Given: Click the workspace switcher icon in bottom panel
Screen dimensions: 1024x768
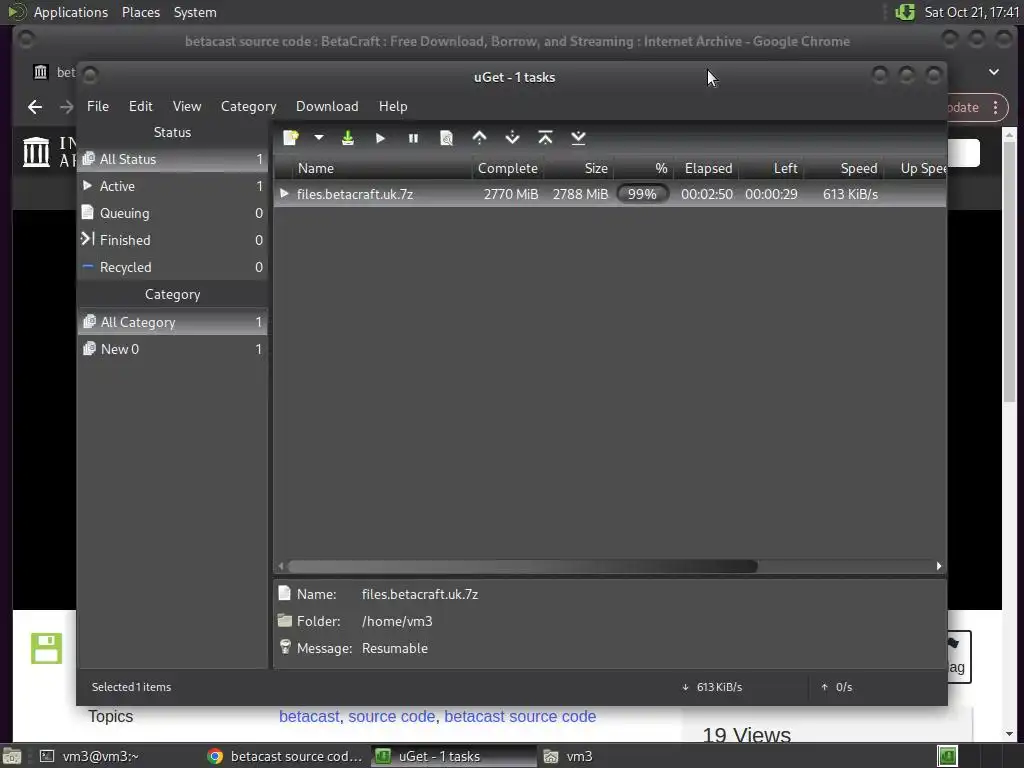Looking at the screenshot, I should click(947, 756).
